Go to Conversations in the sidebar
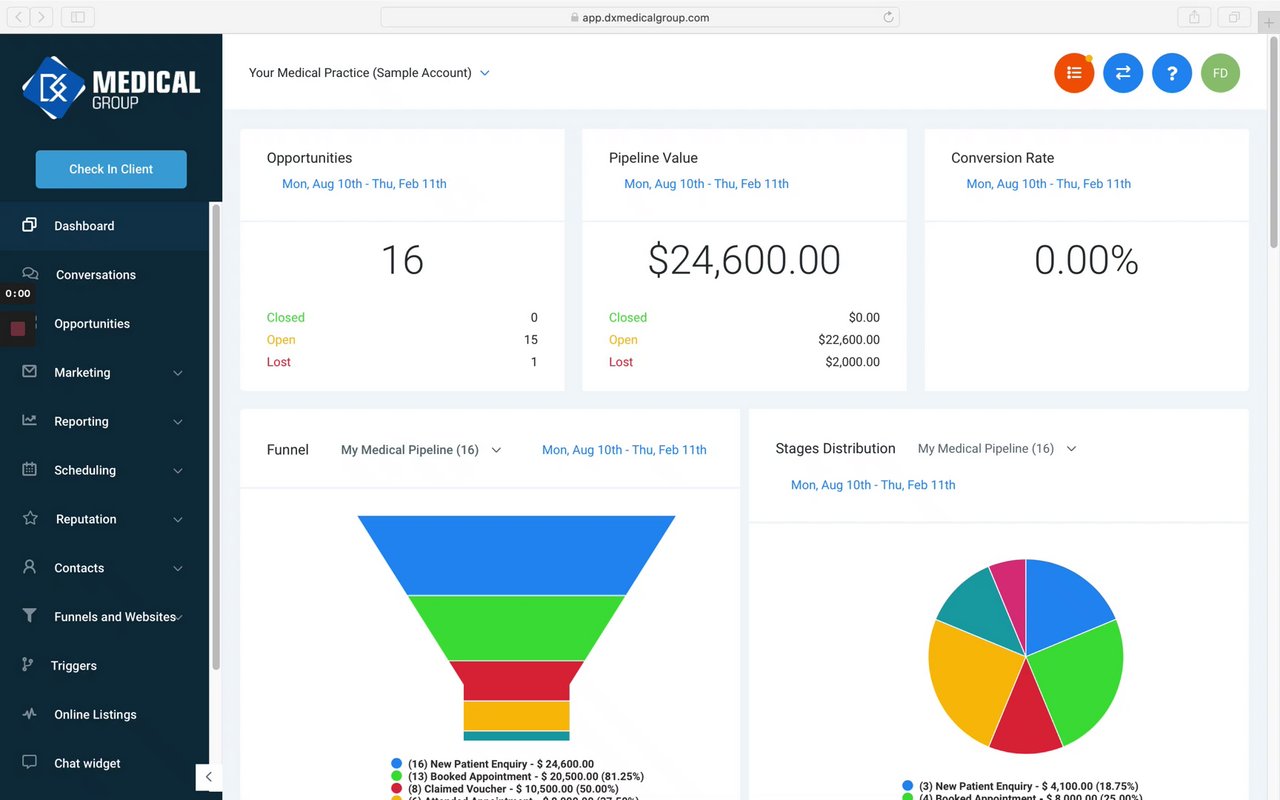1280x800 pixels. [96, 275]
